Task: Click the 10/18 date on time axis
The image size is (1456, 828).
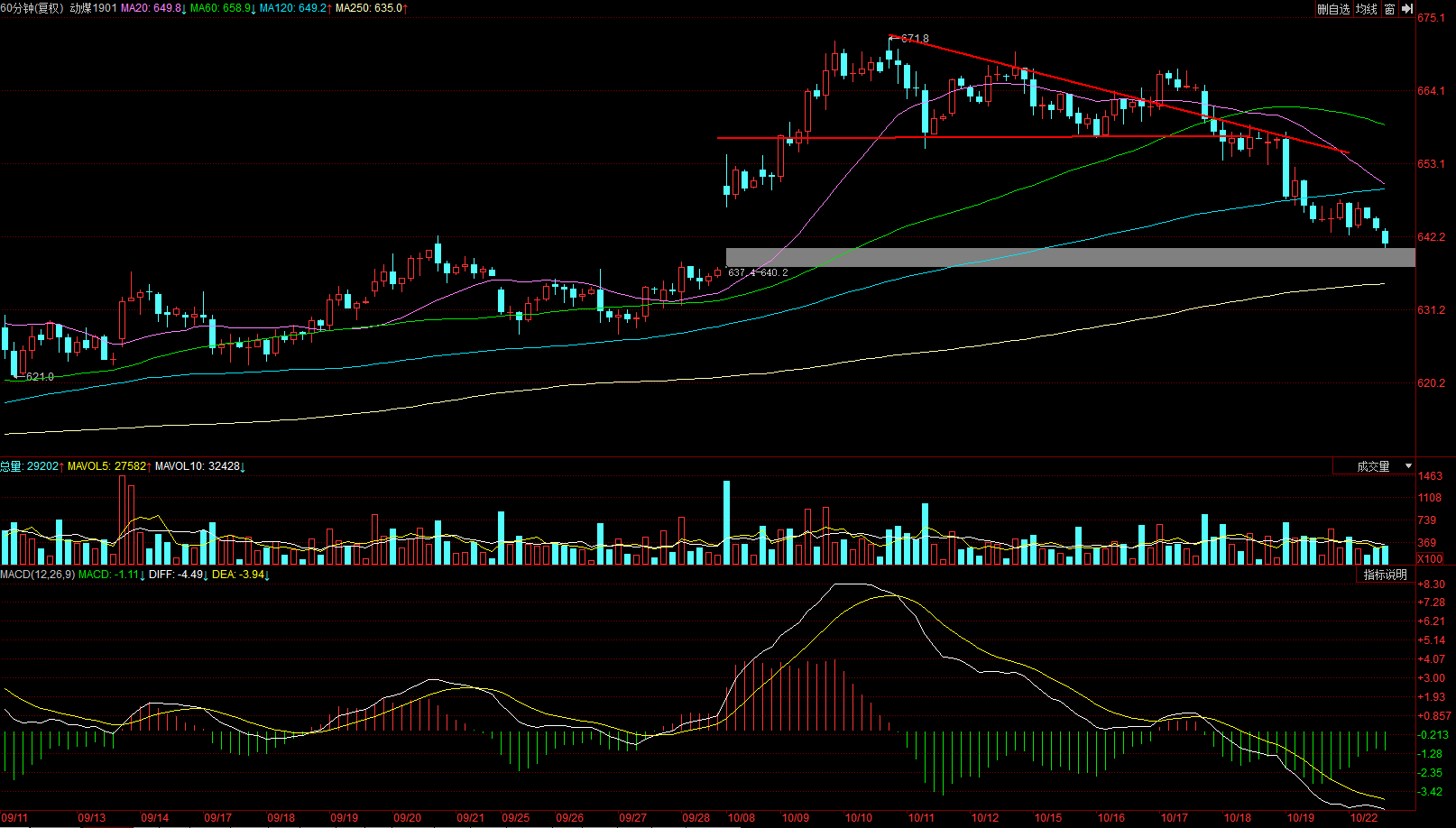Action: [x=1238, y=818]
